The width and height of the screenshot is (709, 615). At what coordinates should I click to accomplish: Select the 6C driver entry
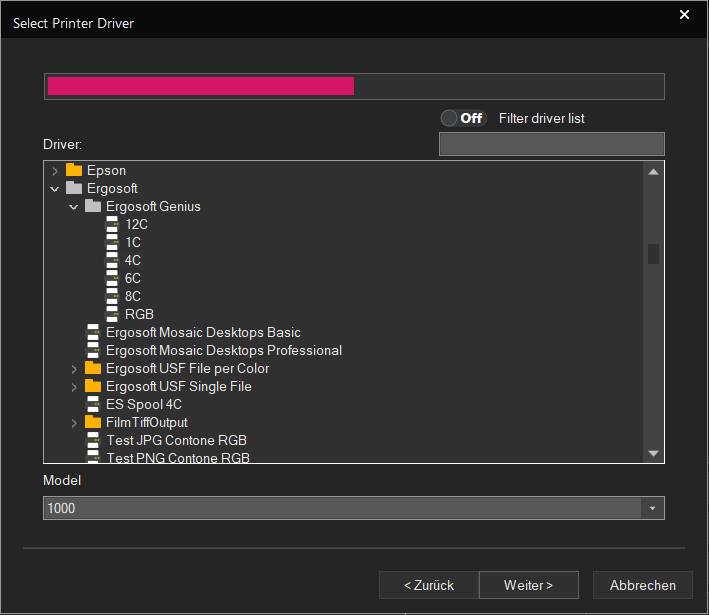pyautogui.click(x=133, y=278)
